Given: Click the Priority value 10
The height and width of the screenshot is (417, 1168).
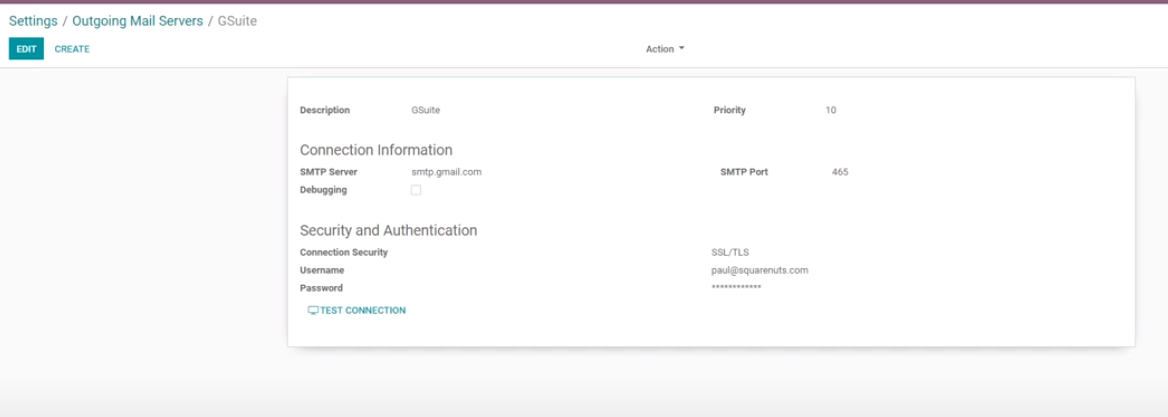Looking at the screenshot, I should 831,110.
